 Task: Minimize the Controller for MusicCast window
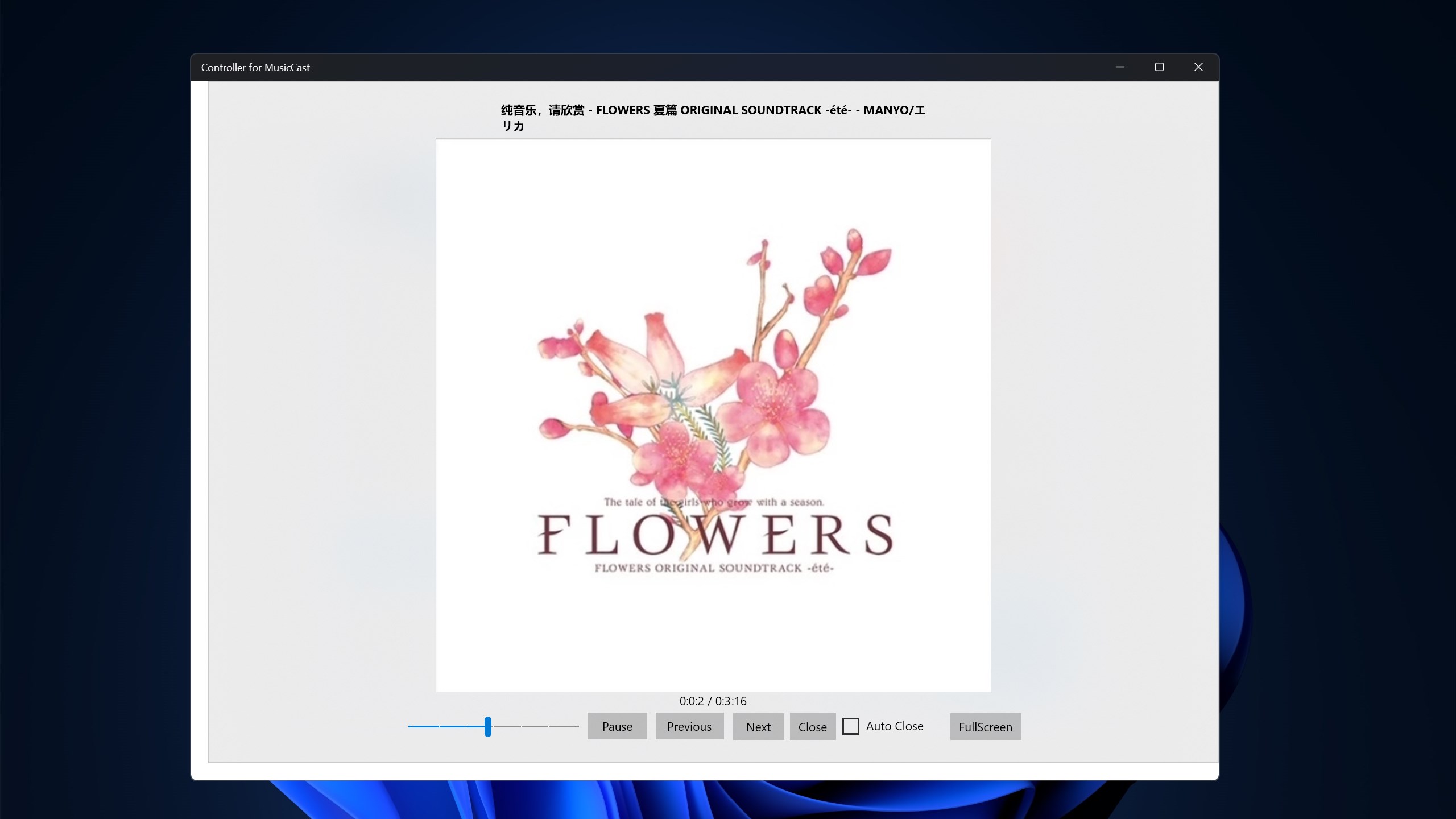click(1120, 67)
